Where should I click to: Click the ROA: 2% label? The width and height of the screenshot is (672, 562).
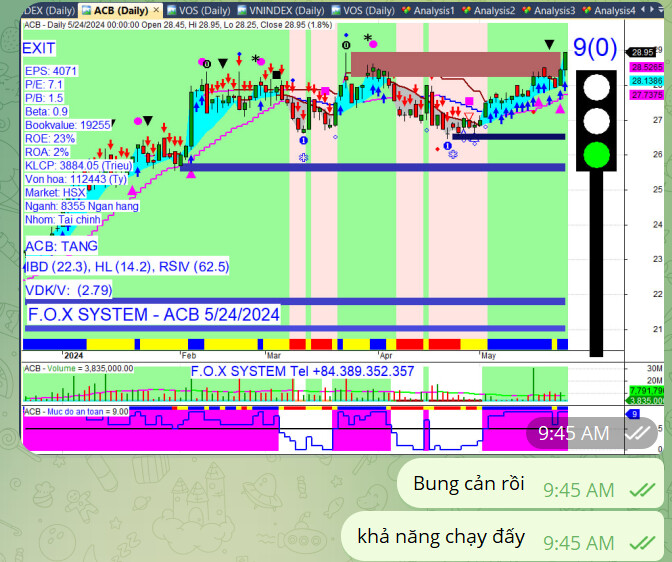click(x=47, y=152)
